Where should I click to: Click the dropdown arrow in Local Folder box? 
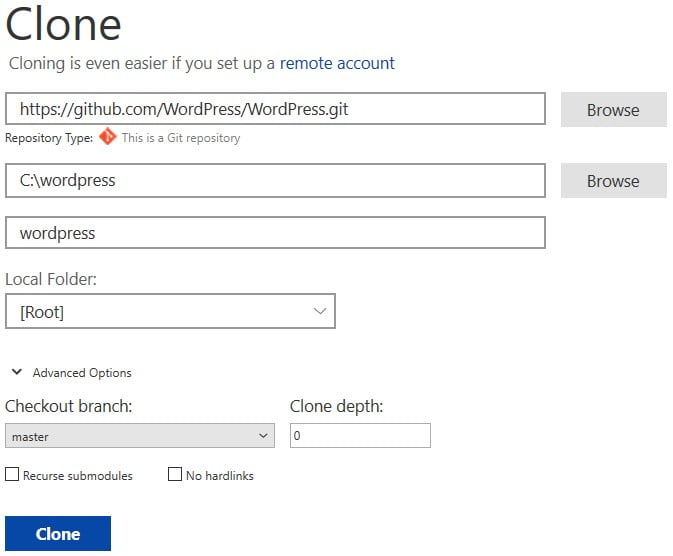[320, 311]
